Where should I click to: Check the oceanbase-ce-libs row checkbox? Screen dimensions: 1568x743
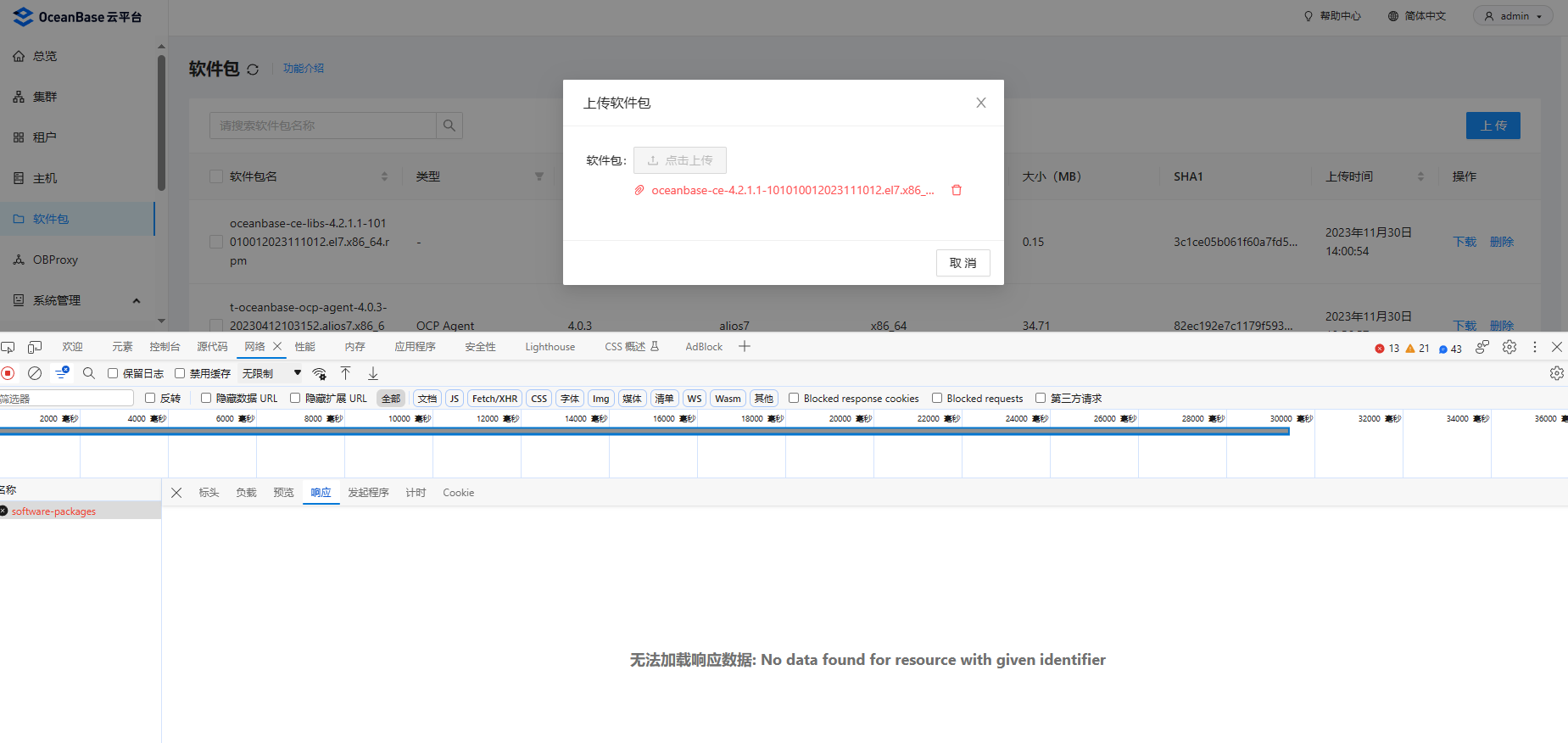pyautogui.click(x=216, y=242)
